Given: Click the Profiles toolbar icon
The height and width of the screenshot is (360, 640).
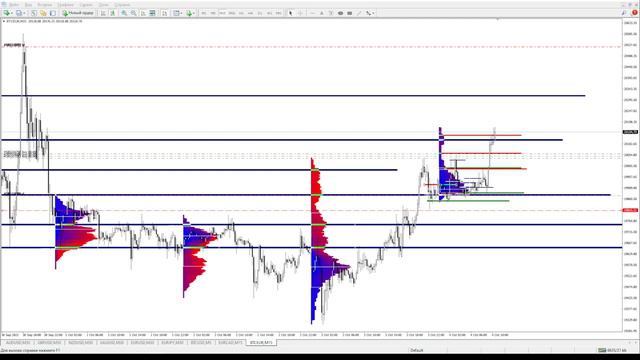Looking at the screenshot, I should [19, 13].
